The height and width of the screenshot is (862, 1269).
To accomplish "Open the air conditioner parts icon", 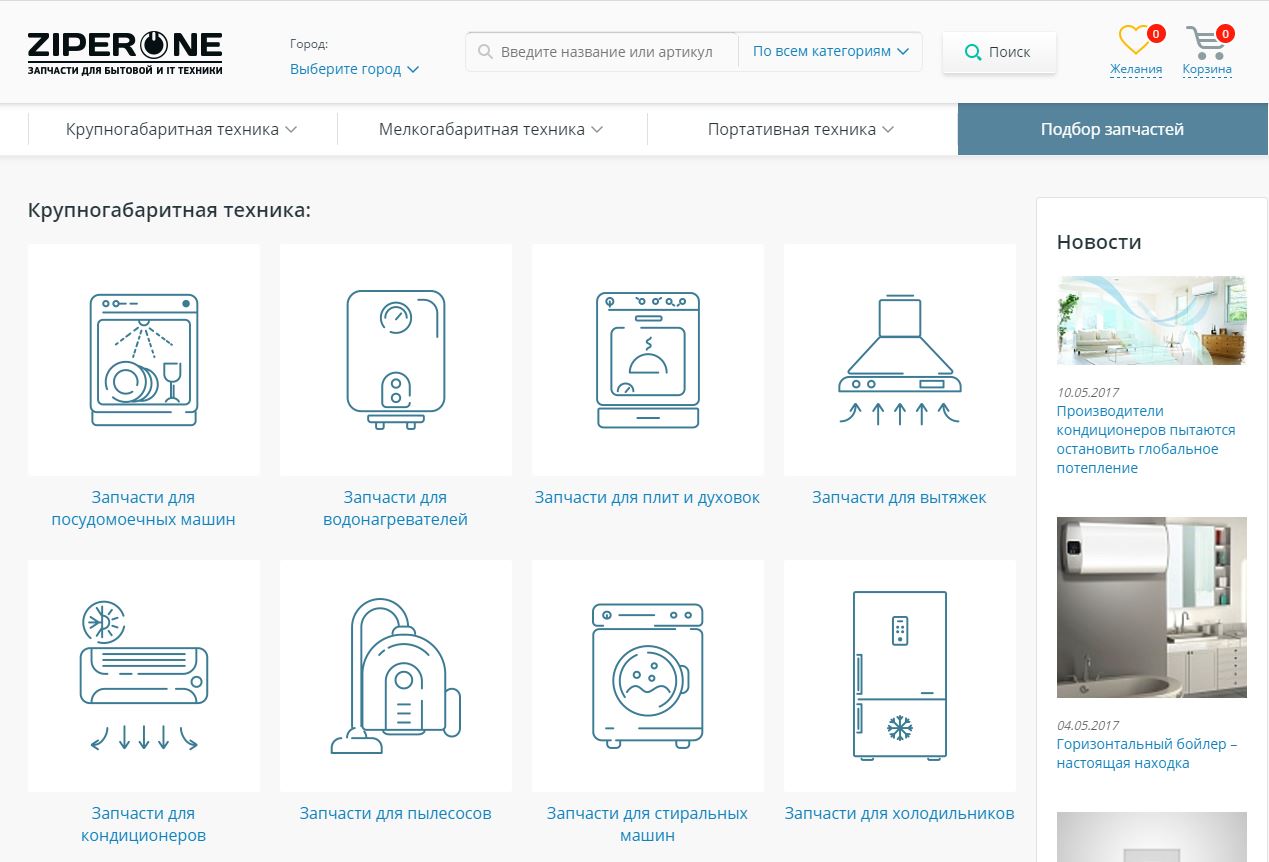I will [143, 676].
